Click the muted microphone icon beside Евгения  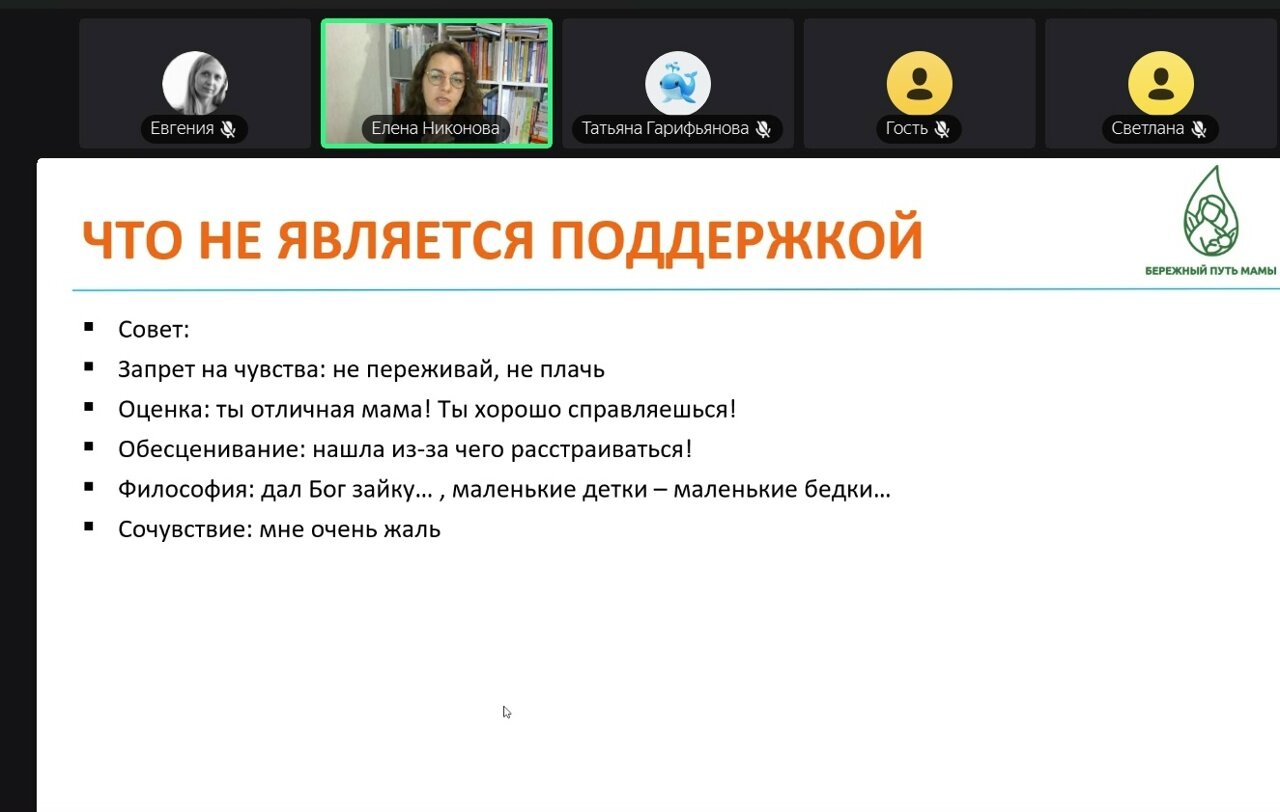(x=228, y=129)
